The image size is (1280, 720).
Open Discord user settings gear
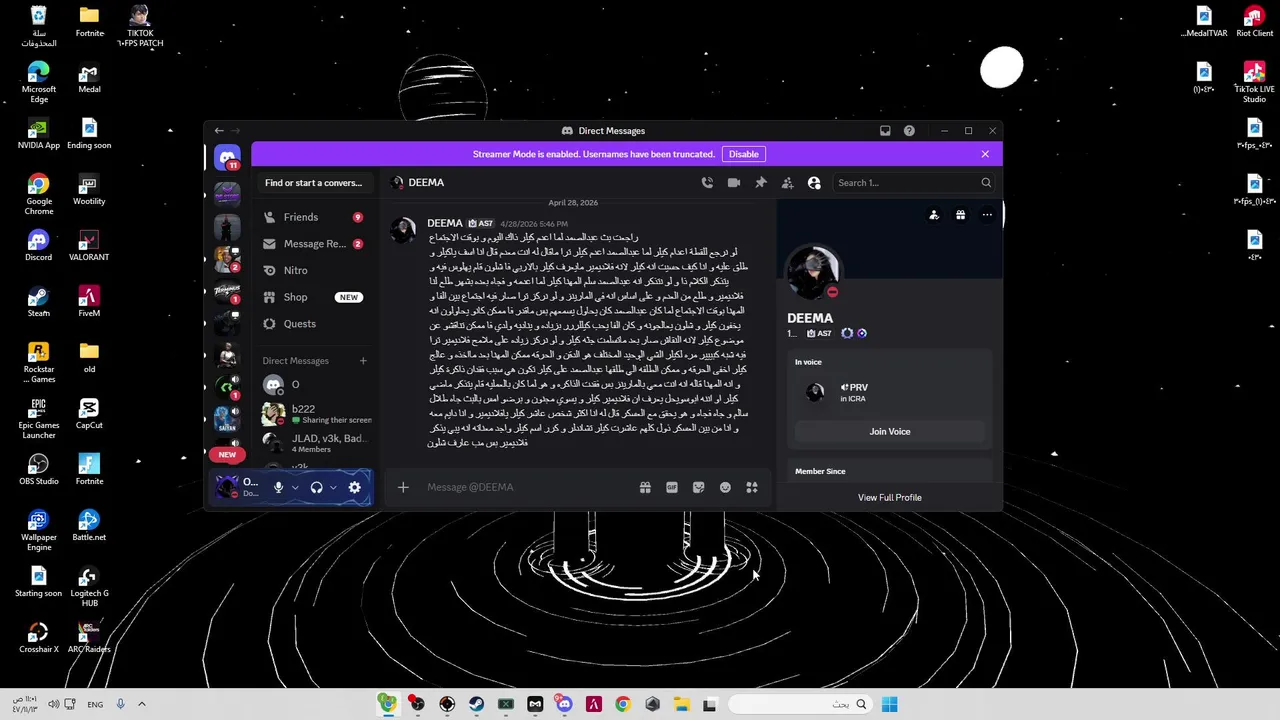point(355,487)
